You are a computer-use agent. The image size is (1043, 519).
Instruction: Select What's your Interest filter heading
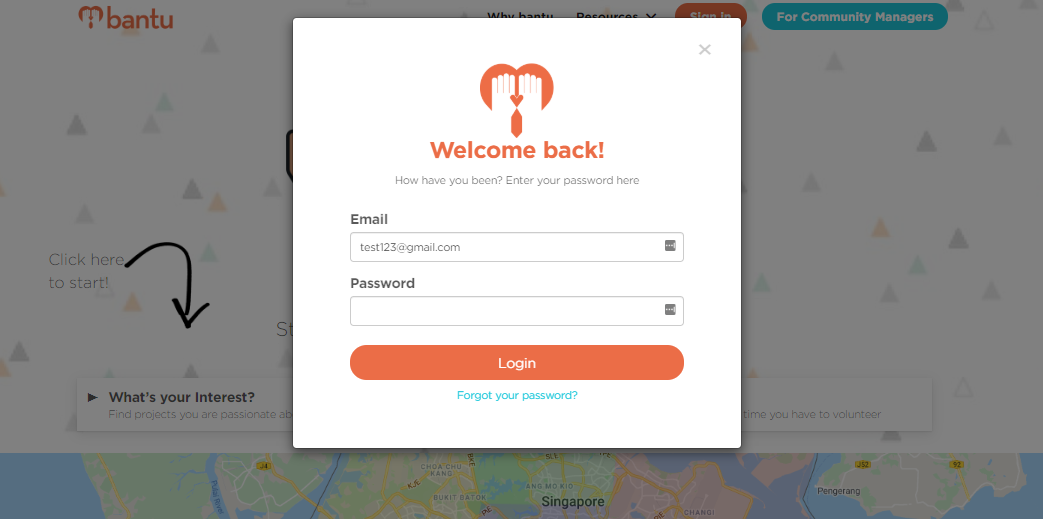[x=182, y=397]
